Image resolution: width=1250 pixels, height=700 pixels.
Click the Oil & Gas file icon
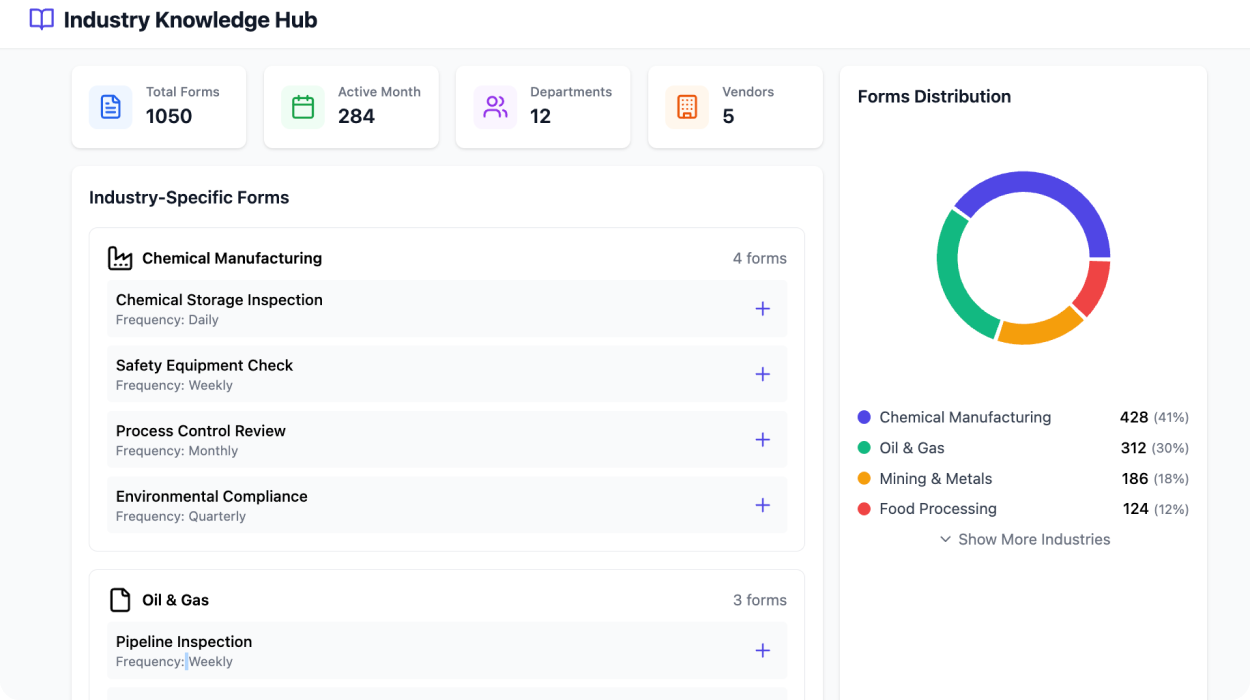tap(120, 600)
